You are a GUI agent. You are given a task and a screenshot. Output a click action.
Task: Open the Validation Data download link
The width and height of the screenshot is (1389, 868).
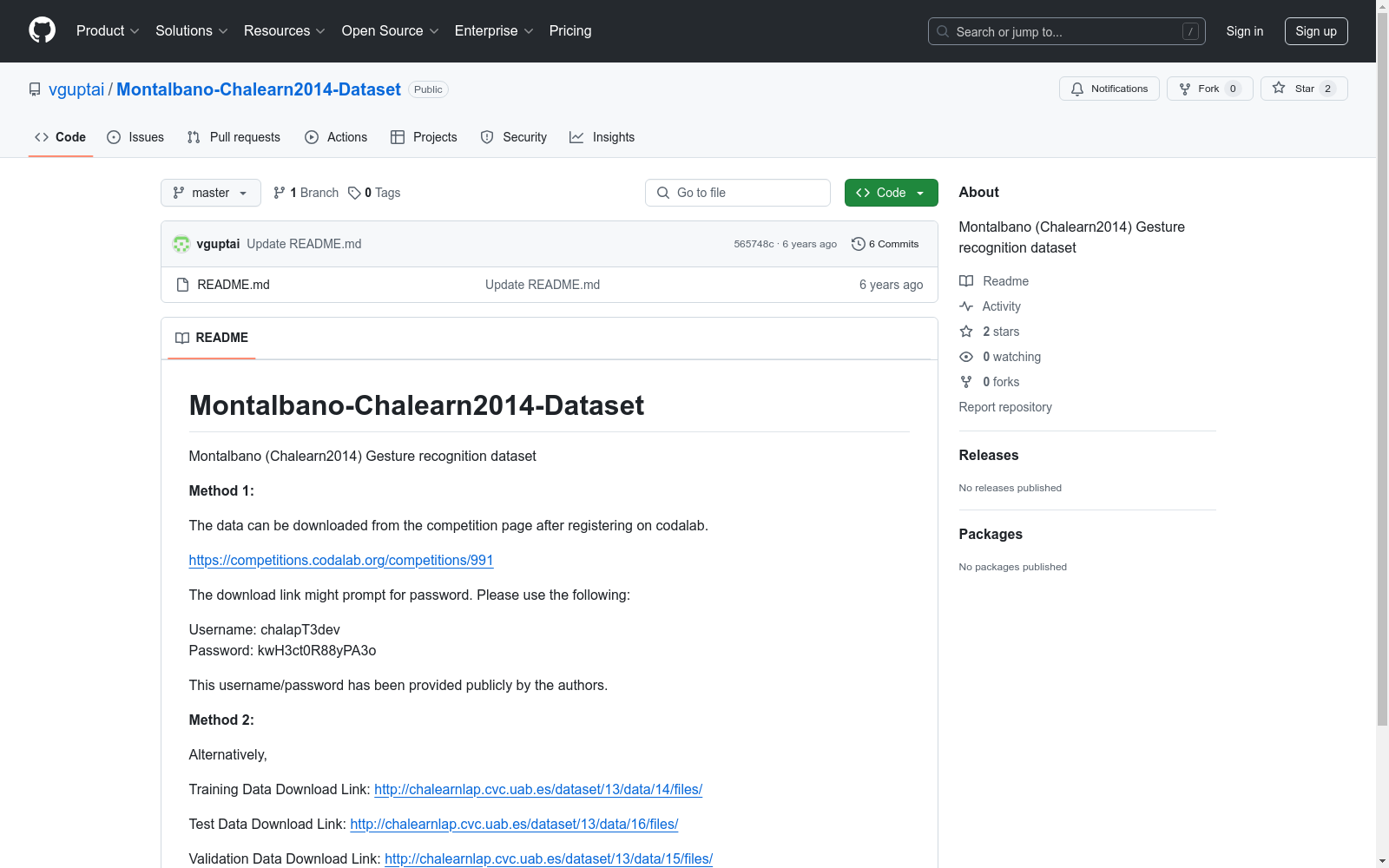tap(549, 859)
